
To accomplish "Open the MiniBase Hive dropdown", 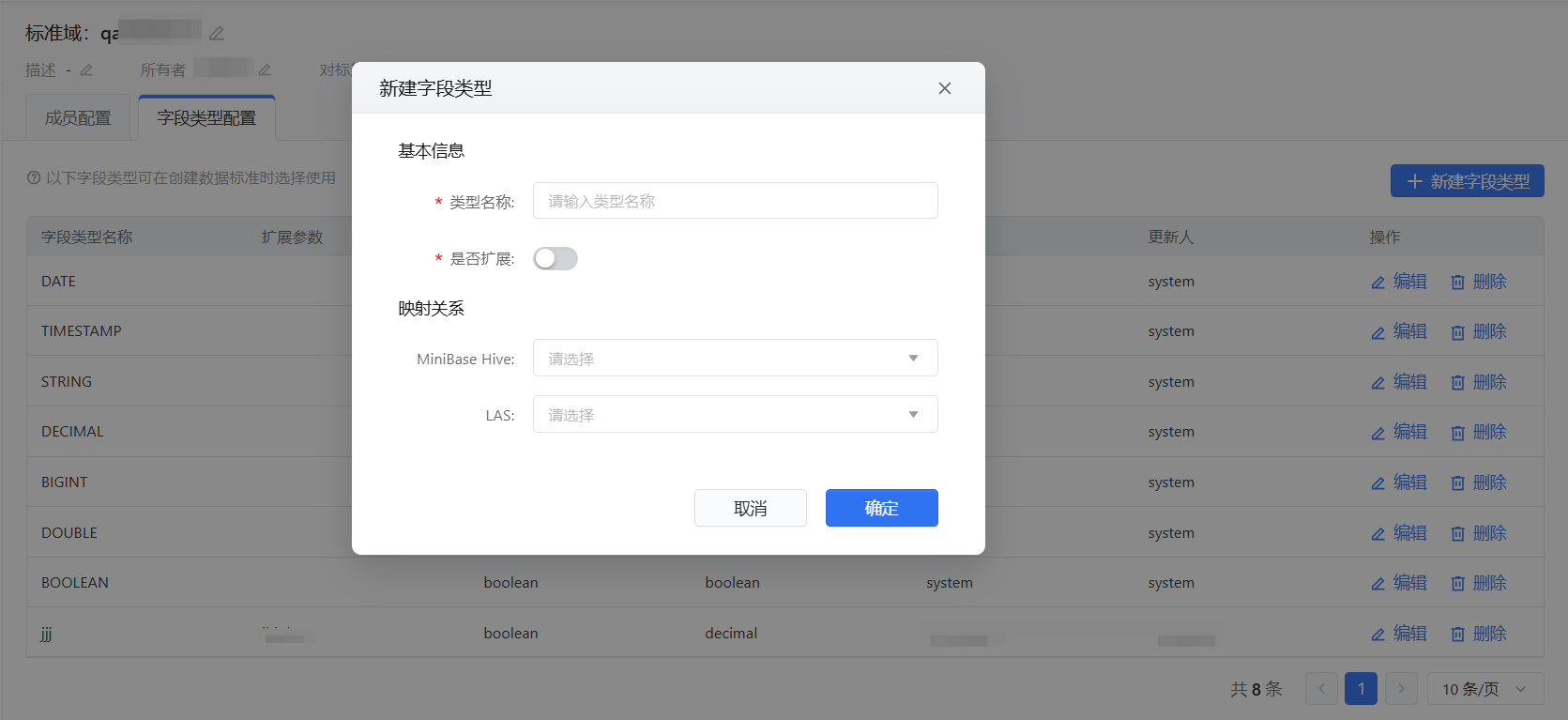I will click(x=736, y=358).
